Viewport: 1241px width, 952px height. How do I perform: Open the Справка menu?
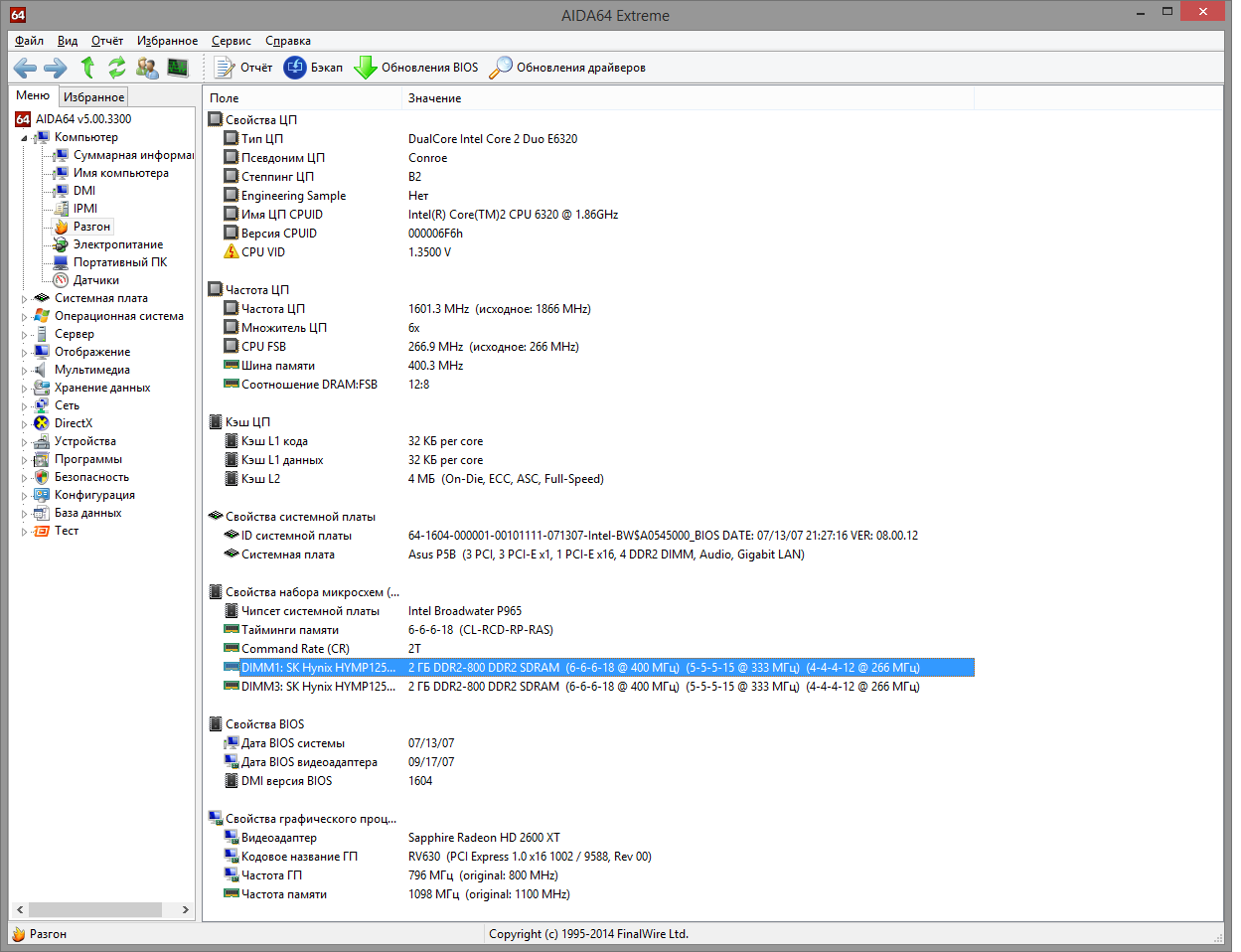[288, 41]
